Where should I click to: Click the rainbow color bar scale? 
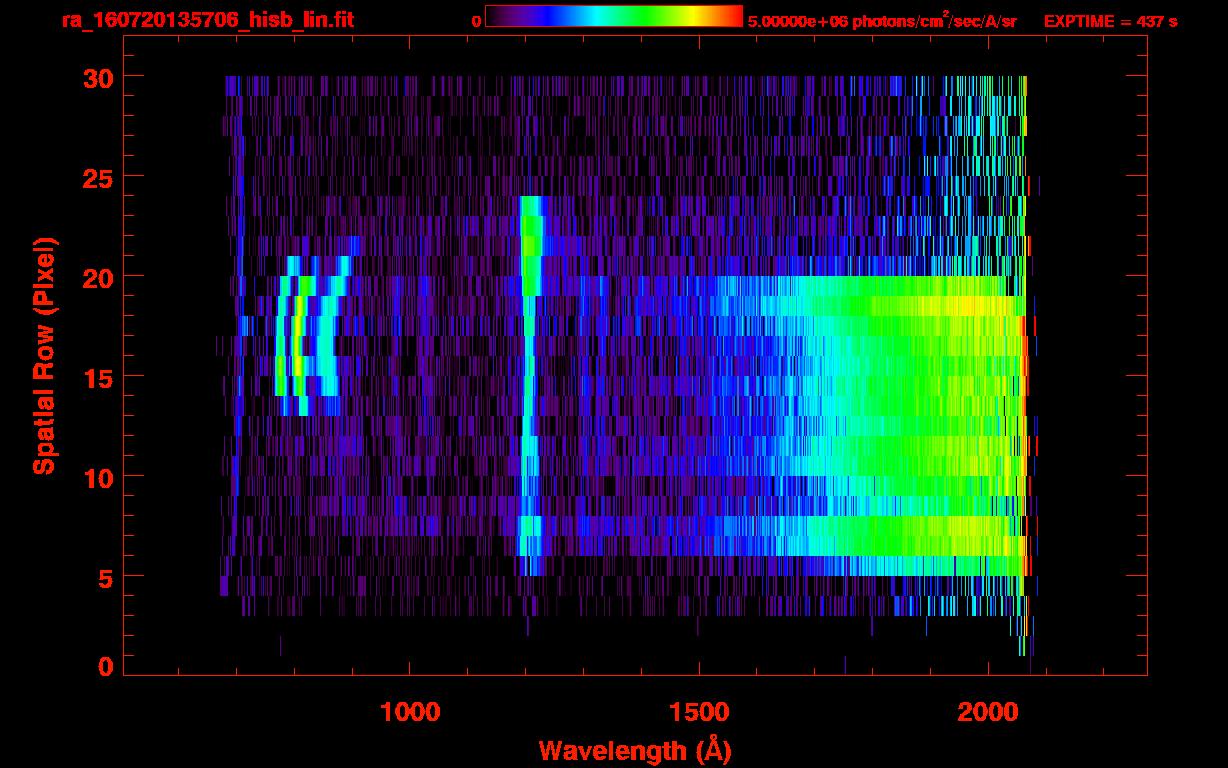click(x=613, y=16)
